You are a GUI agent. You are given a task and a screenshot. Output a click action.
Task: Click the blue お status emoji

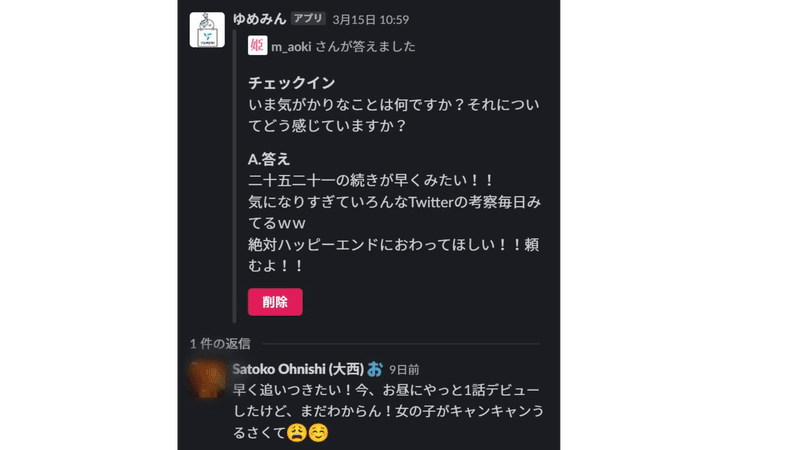[375, 369]
